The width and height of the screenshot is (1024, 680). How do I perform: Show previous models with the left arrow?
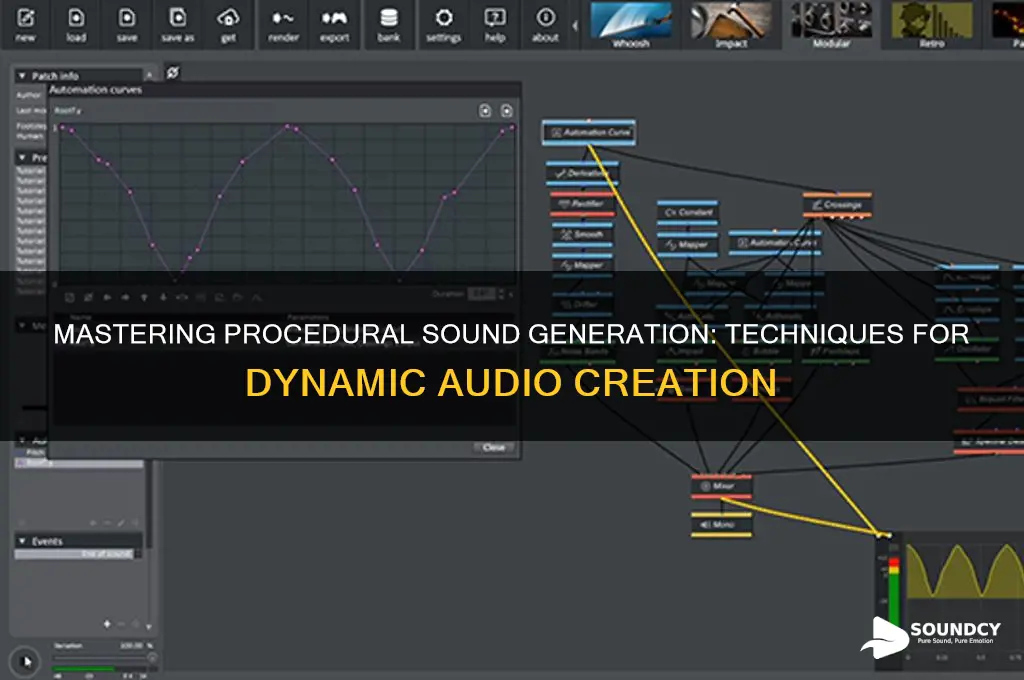point(575,25)
